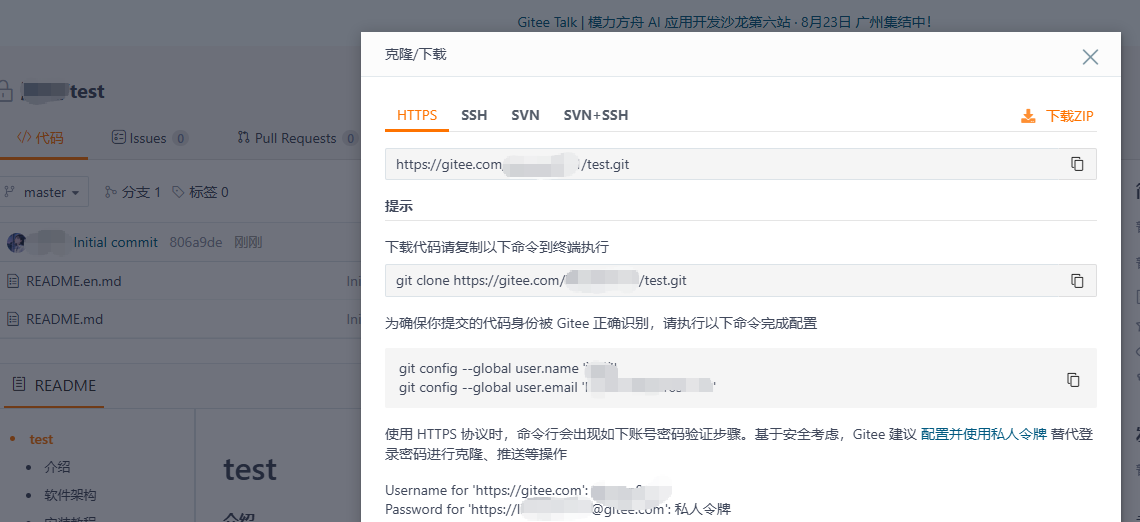Viewport: 1140px width, 522px height.
Task: Click the tag icon beside 标签 0
Action: coord(178,192)
